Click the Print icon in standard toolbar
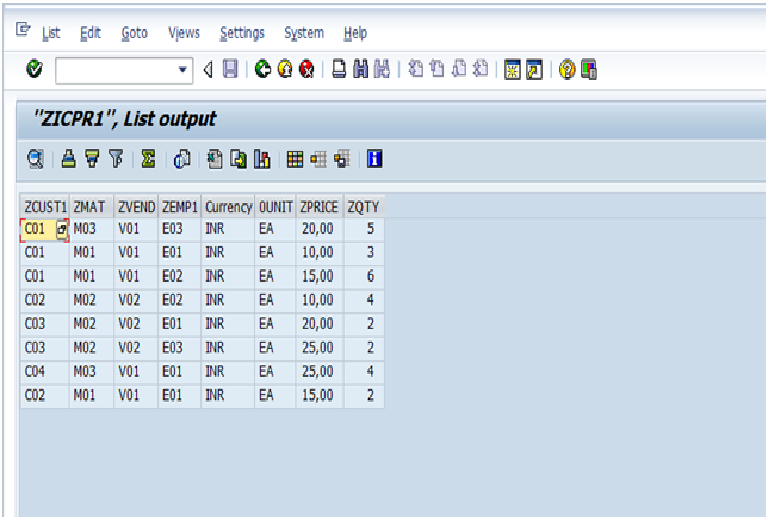This screenshot has width=768, height=520. click(x=339, y=69)
